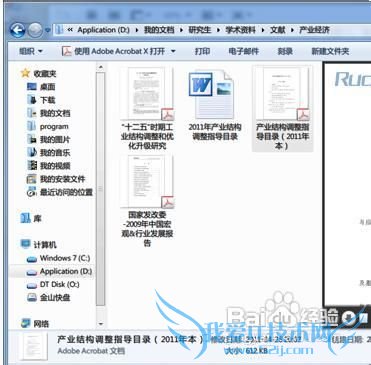
Task: Expand arrow after Application (D:) breadcrumb
Action: coord(137,30)
